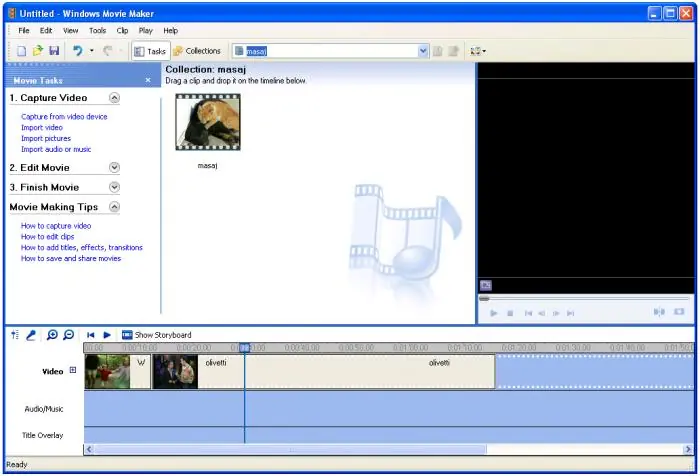Step to next frame in monitor
700x476 pixels.
[x=556, y=313]
